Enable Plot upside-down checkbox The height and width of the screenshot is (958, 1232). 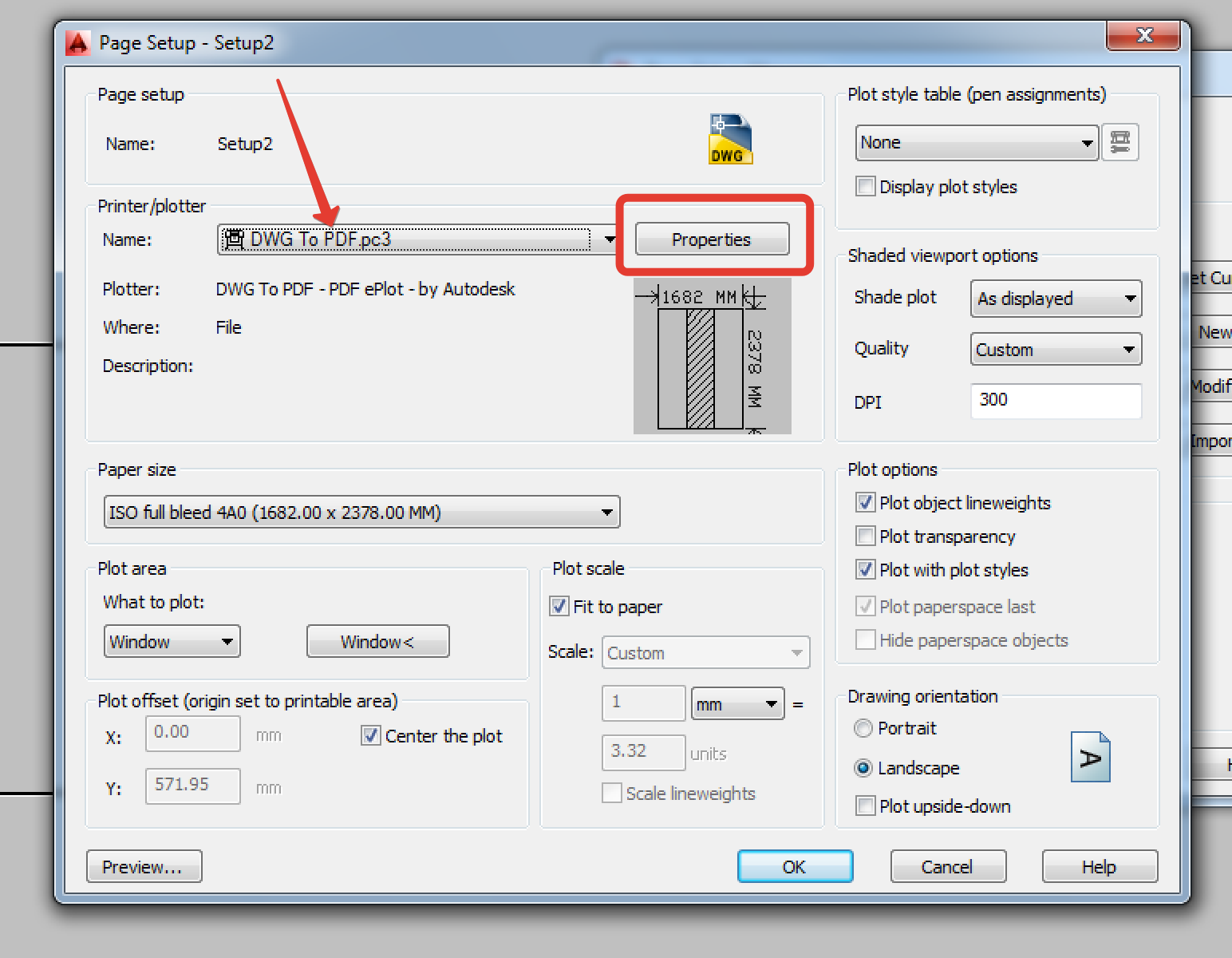865,806
